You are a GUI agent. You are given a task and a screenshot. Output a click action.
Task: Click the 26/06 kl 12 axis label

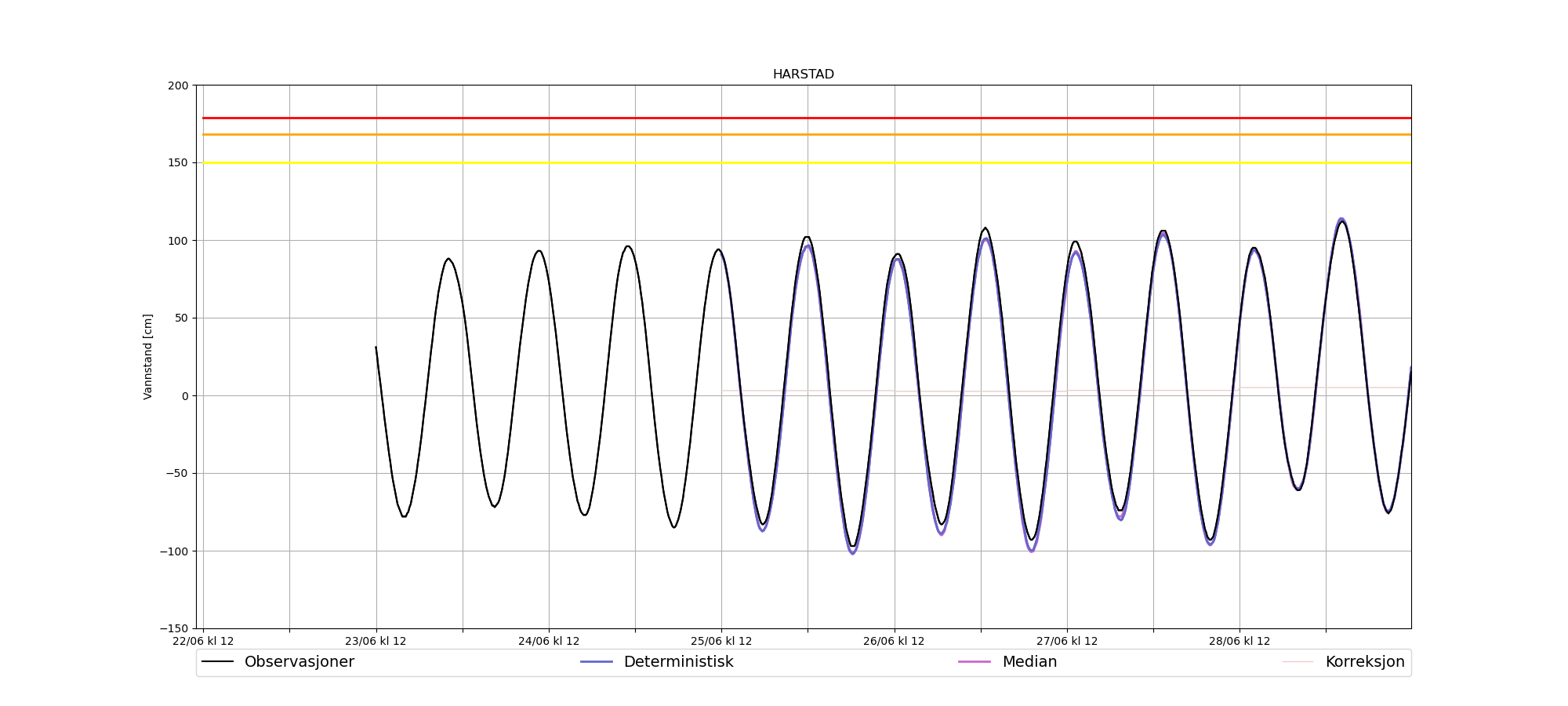pos(894,642)
